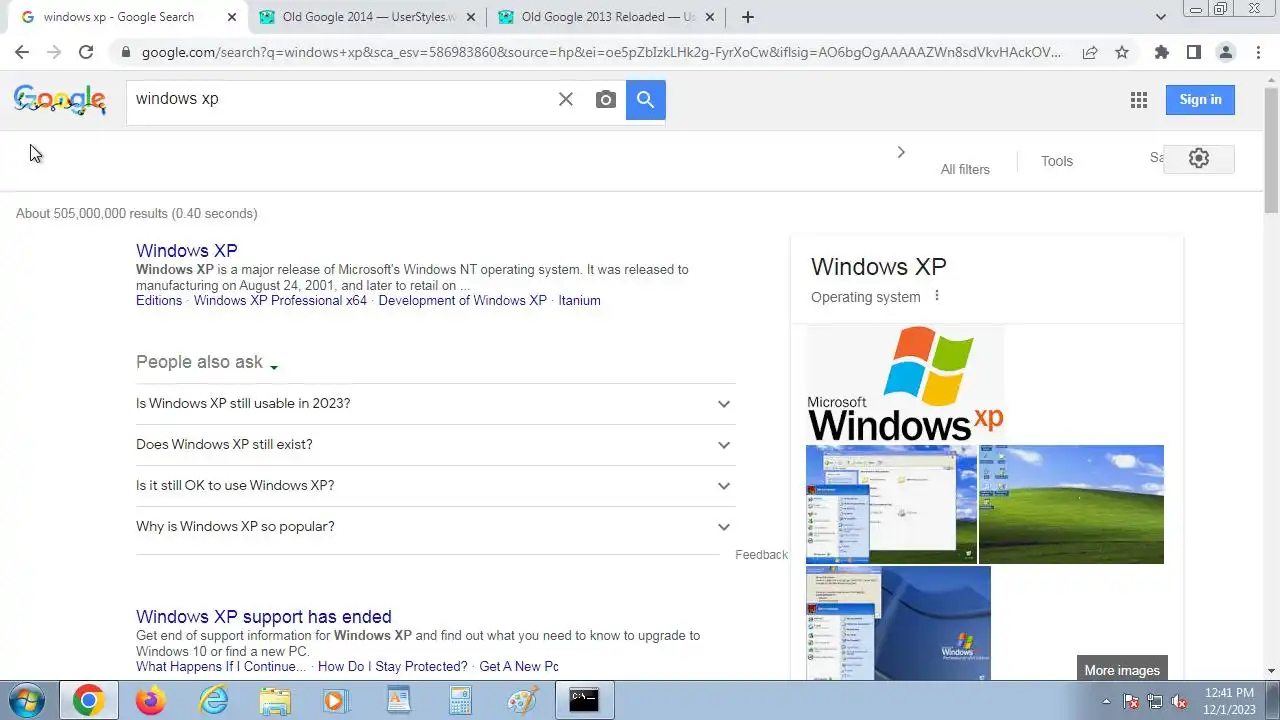Open Itanium sublink

coord(580,300)
